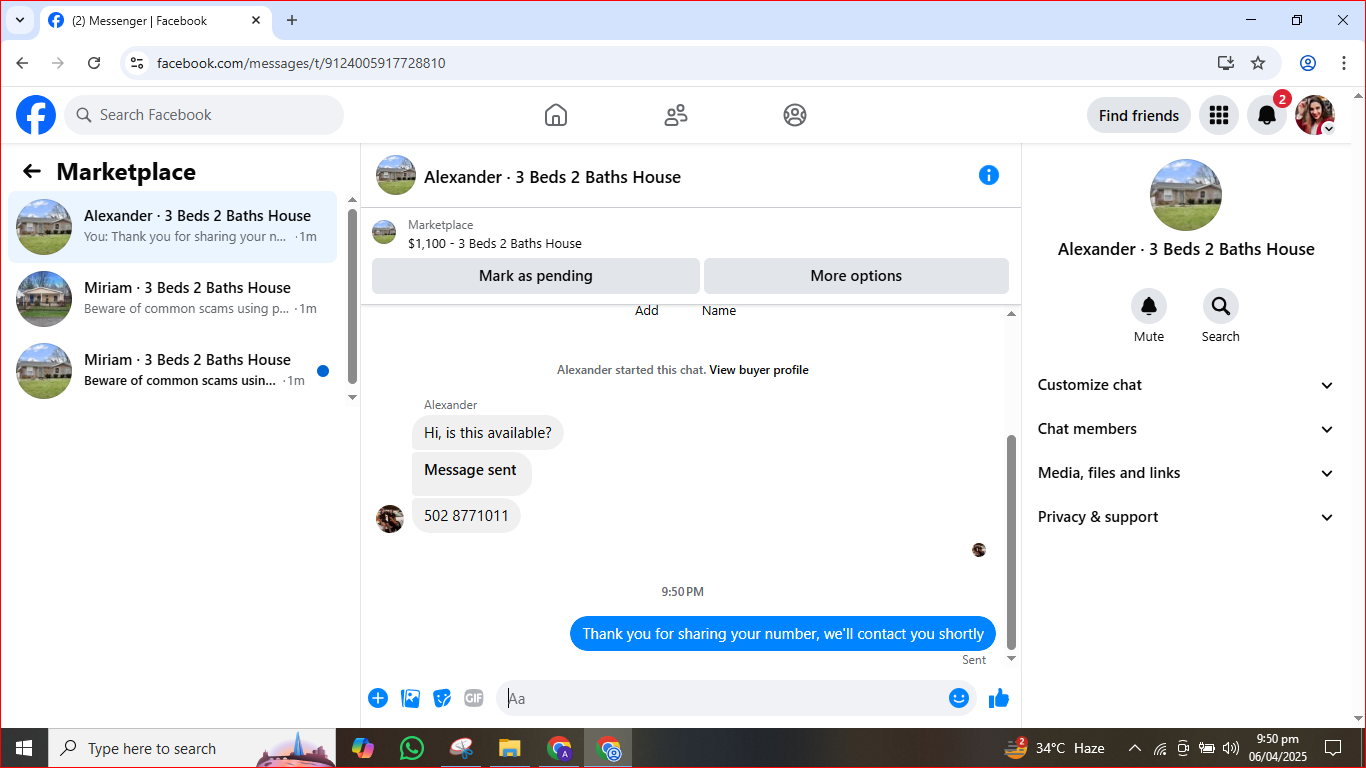Open Chrome tab search dropdown
1366x768 pixels.
pos(19,20)
